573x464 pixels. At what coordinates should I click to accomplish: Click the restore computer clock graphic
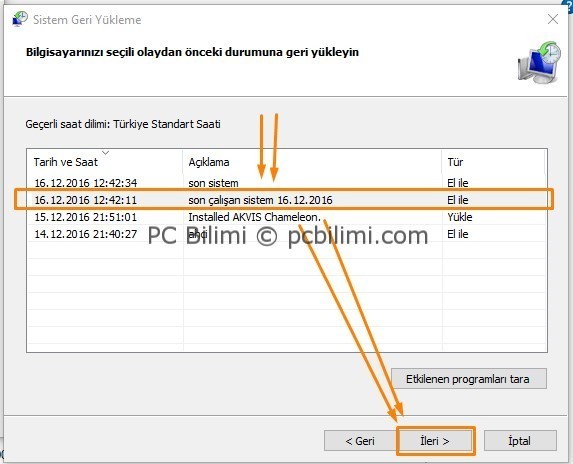coord(539,62)
